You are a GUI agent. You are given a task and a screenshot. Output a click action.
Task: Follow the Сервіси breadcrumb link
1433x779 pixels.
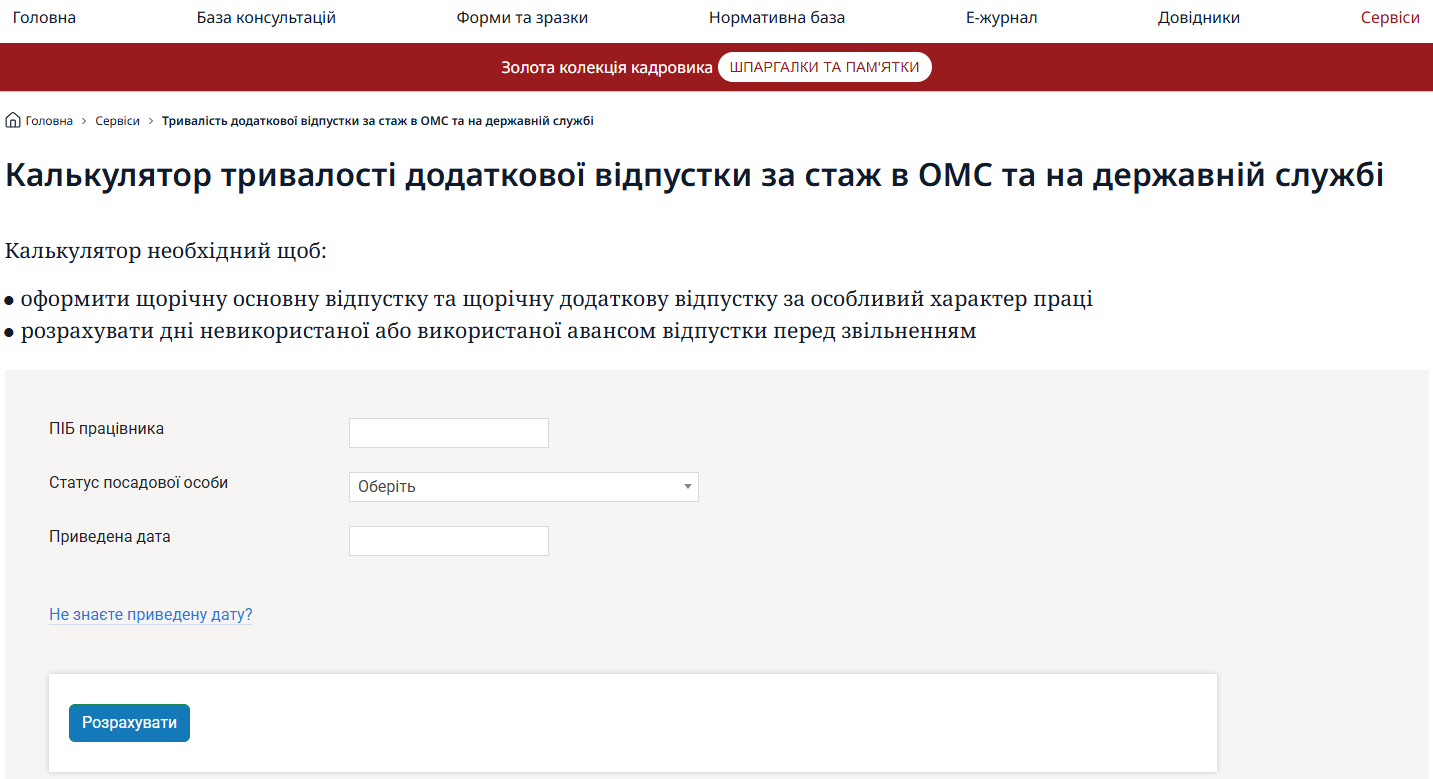117,121
